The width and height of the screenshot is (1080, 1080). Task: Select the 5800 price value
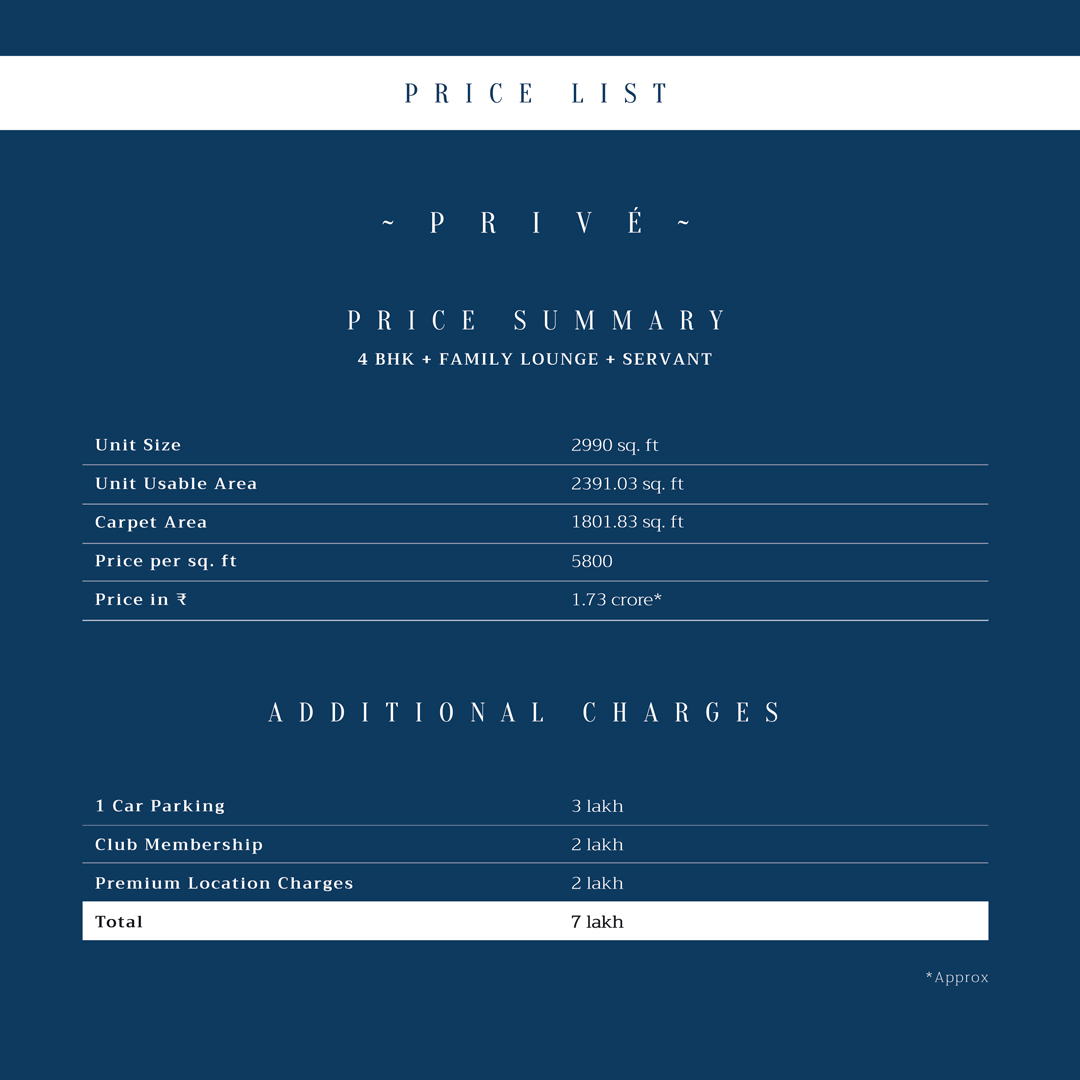592,561
